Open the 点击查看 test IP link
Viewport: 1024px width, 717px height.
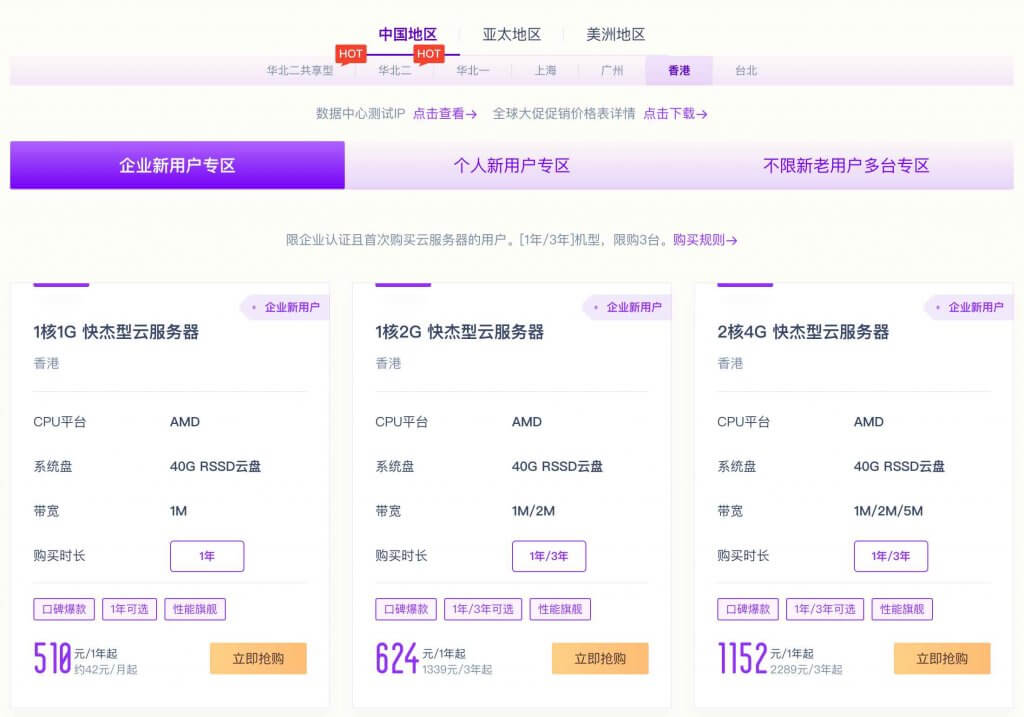pyautogui.click(x=444, y=114)
